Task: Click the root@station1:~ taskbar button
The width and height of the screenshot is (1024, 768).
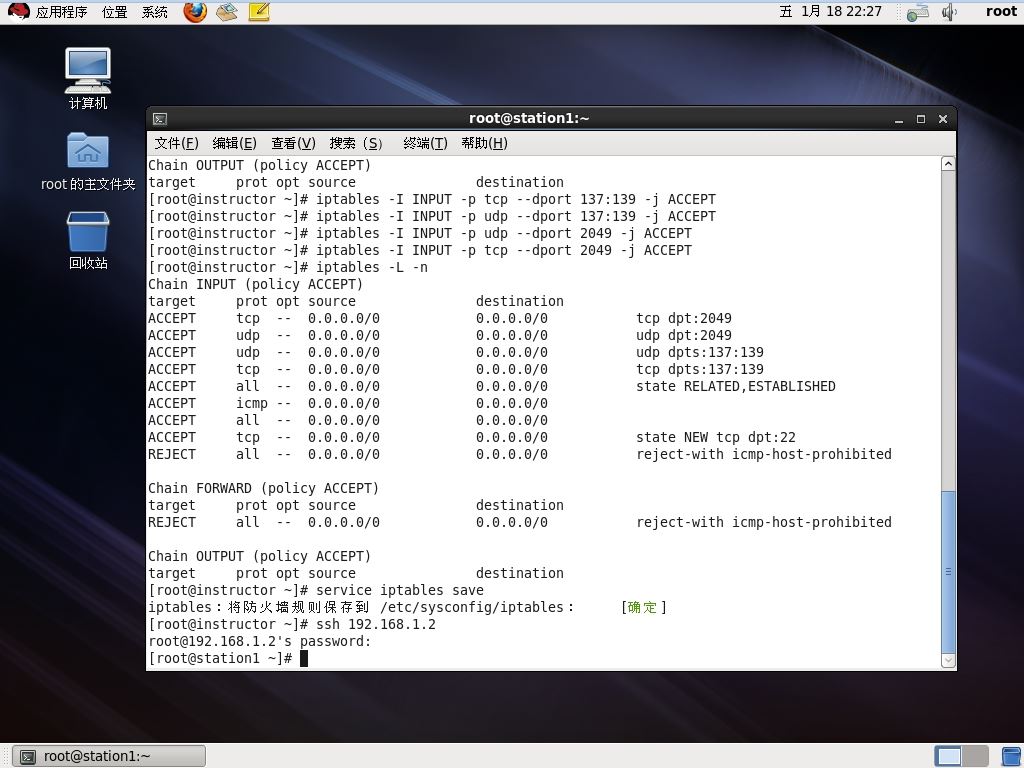Action: click(x=109, y=756)
